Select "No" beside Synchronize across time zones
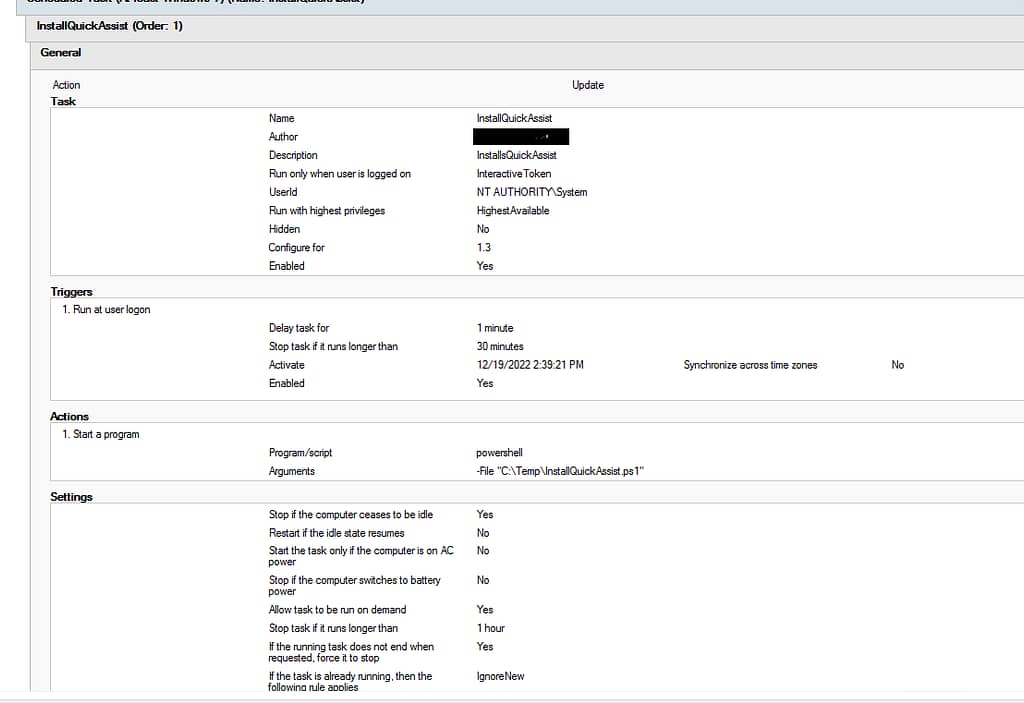The height and width of the screenshot is (703, 1024). (898, 365)
